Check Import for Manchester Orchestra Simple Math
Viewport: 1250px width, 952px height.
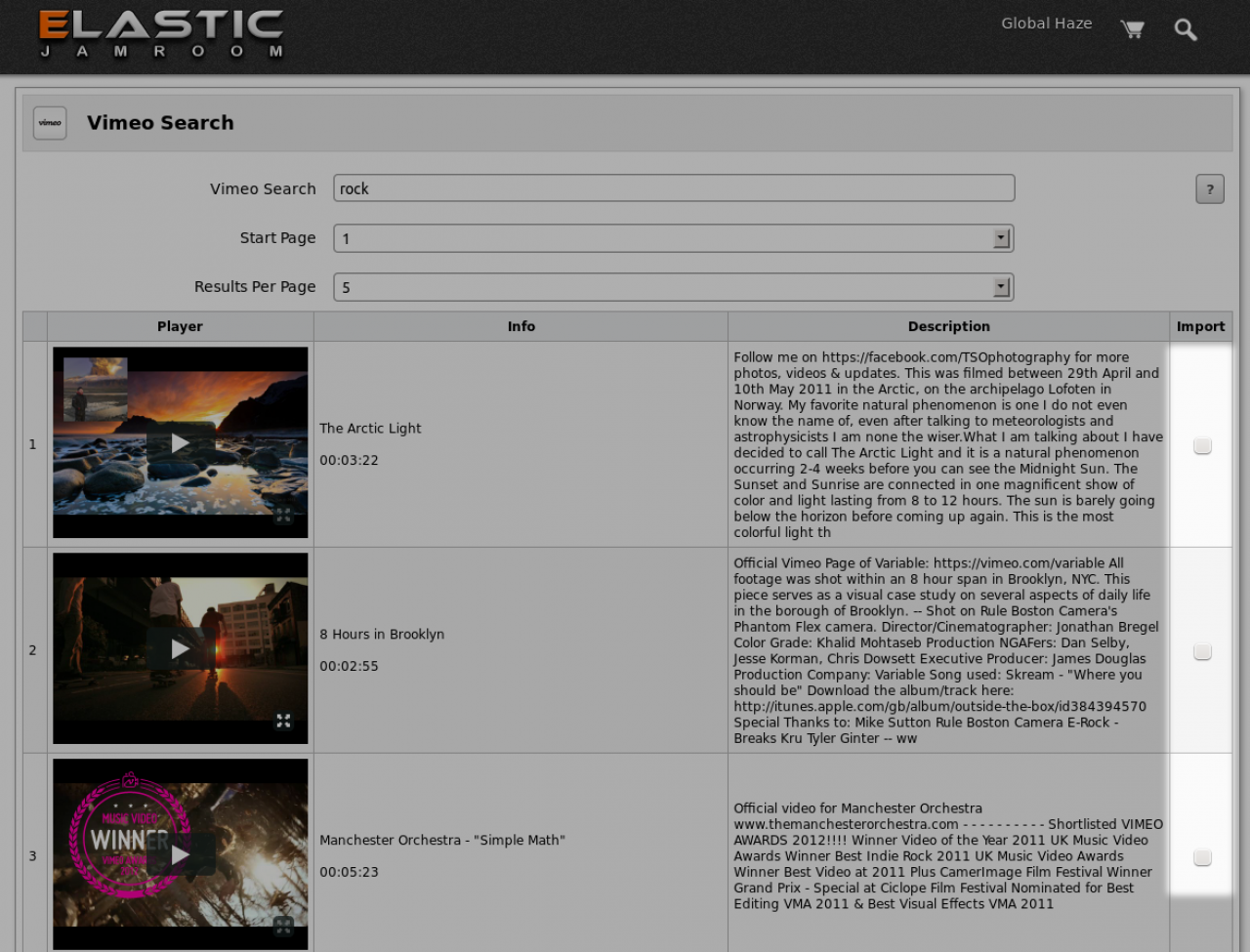(x=1202, y=857)
